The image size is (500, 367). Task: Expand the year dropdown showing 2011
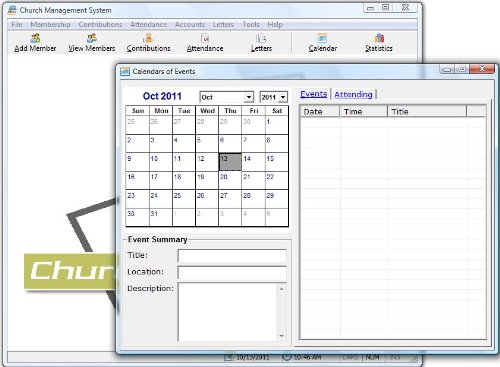283,97
